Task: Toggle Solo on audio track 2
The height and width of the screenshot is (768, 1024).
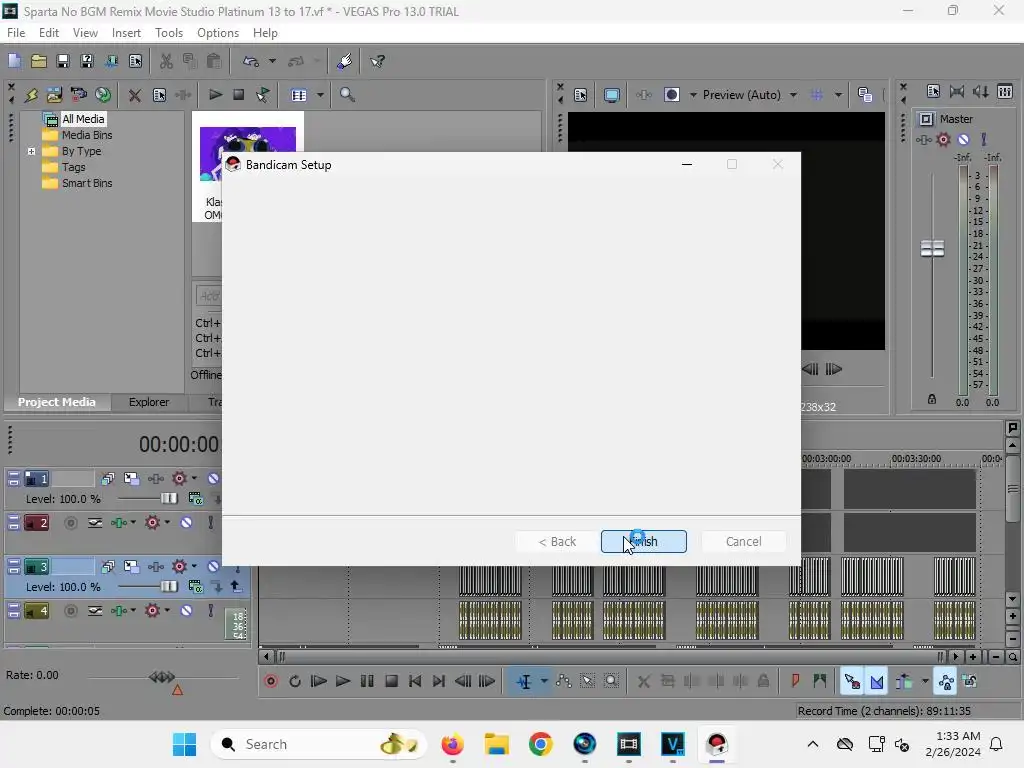Action: [210, 522]
